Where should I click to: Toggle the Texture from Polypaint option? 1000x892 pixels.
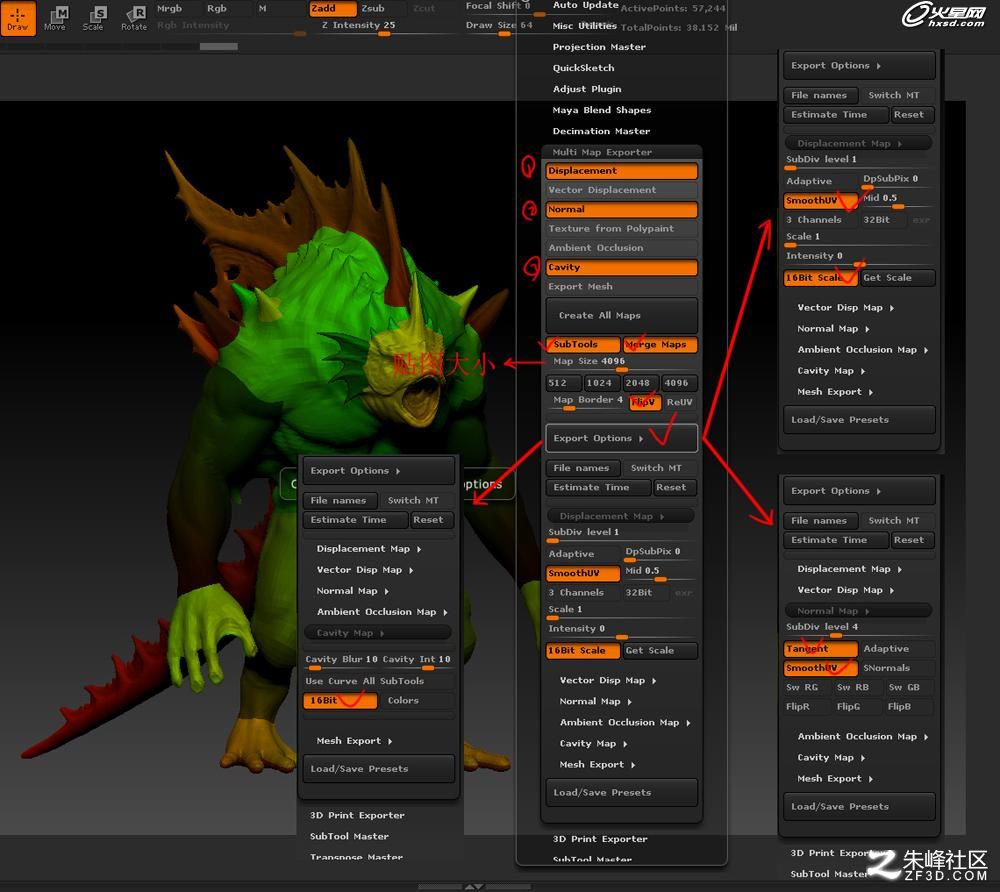pos(622,229)
